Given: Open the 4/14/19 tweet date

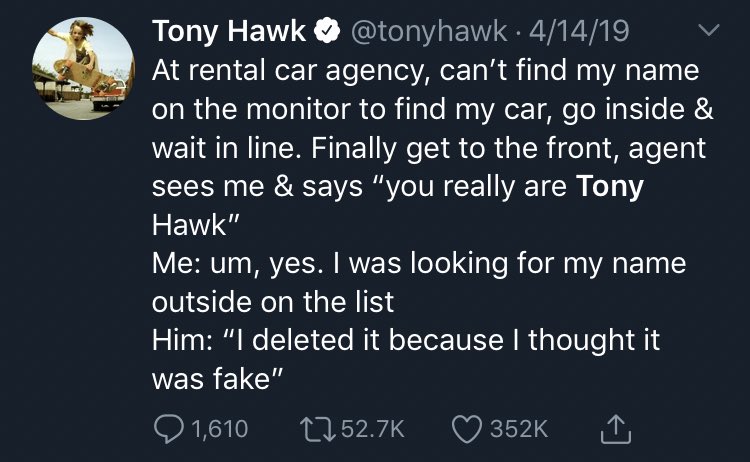Looking at the screenshot, I should pyautogui.click(x=579, y=32).
